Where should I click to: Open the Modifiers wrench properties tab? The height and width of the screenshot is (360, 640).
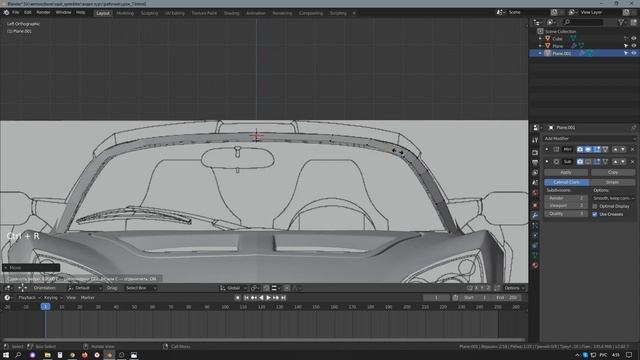point(535,216)
